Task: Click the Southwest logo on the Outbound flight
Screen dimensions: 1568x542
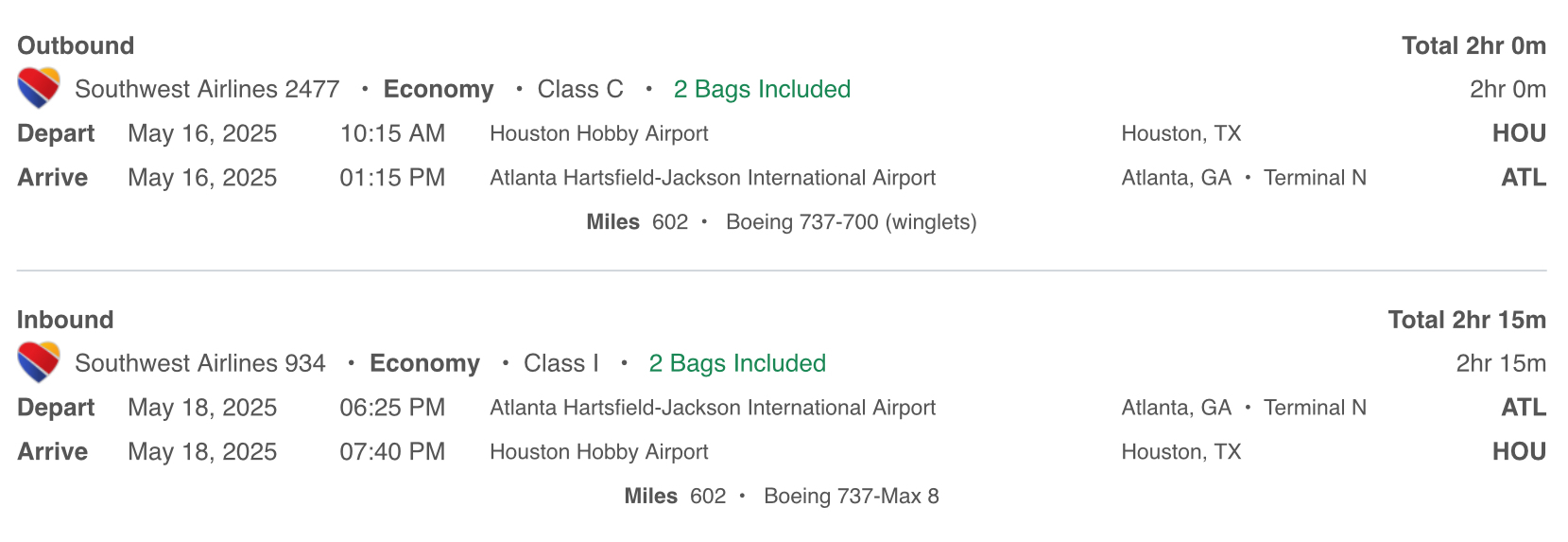Action: pos(39,89)
